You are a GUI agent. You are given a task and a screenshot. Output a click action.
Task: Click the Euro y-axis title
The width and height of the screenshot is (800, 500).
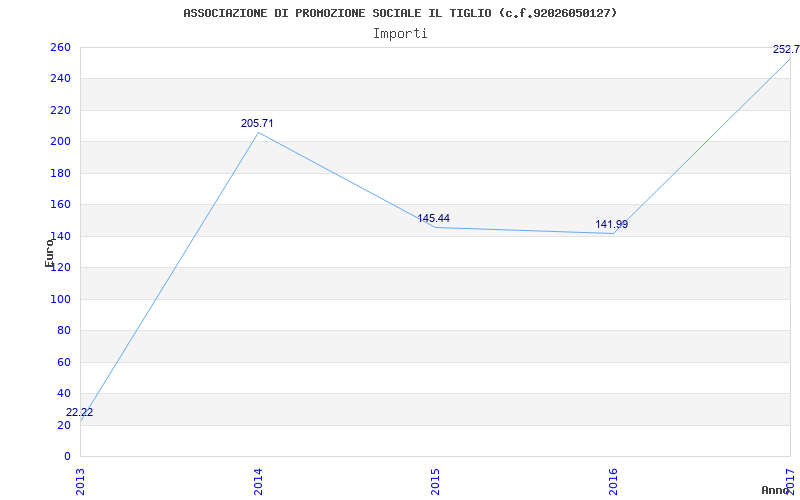pyautogui.click(x=49, y=250)
